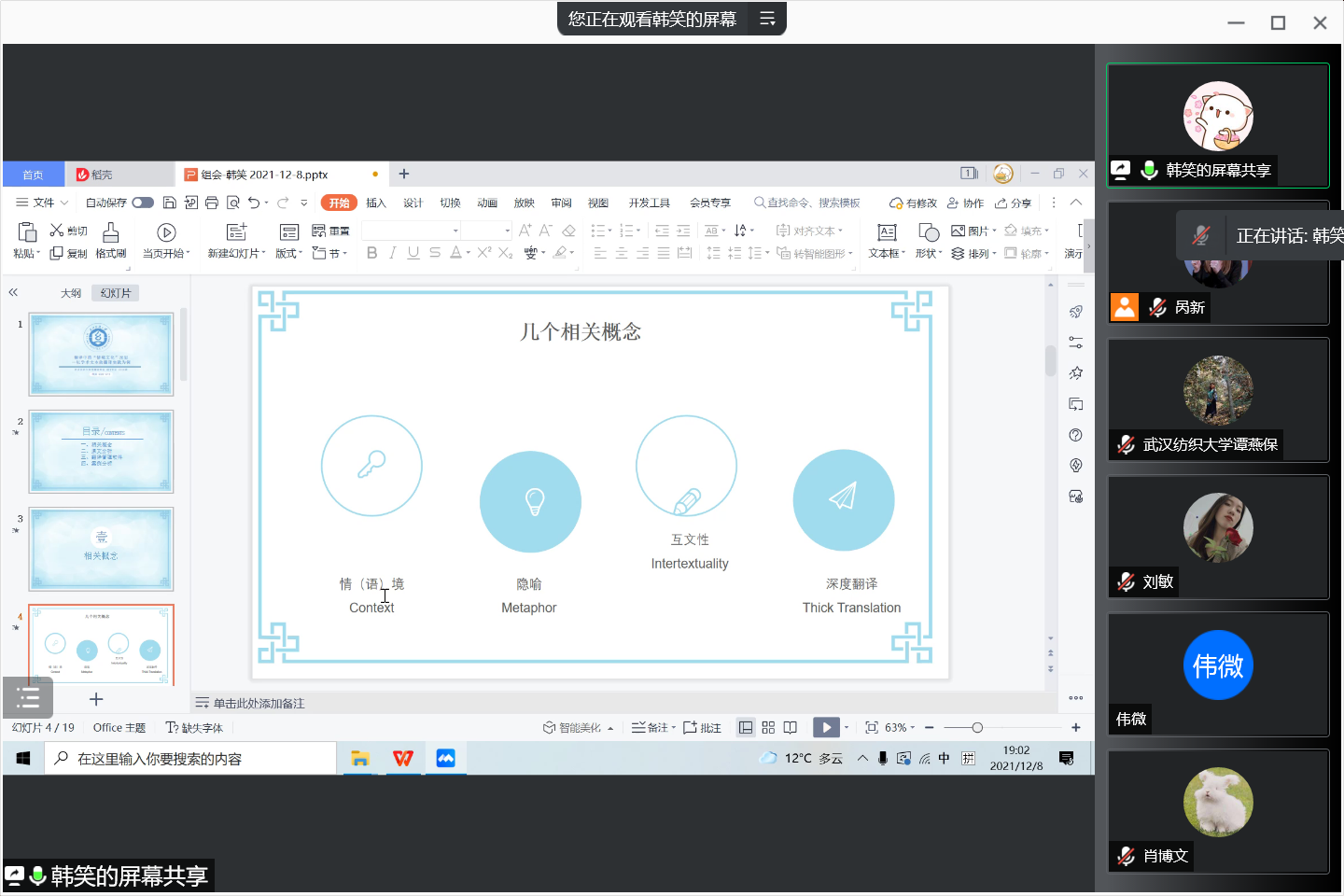The height and width of the screenshot is (896, 1344).
Task: Toggle underline formatting button
Action: point(413,253)
